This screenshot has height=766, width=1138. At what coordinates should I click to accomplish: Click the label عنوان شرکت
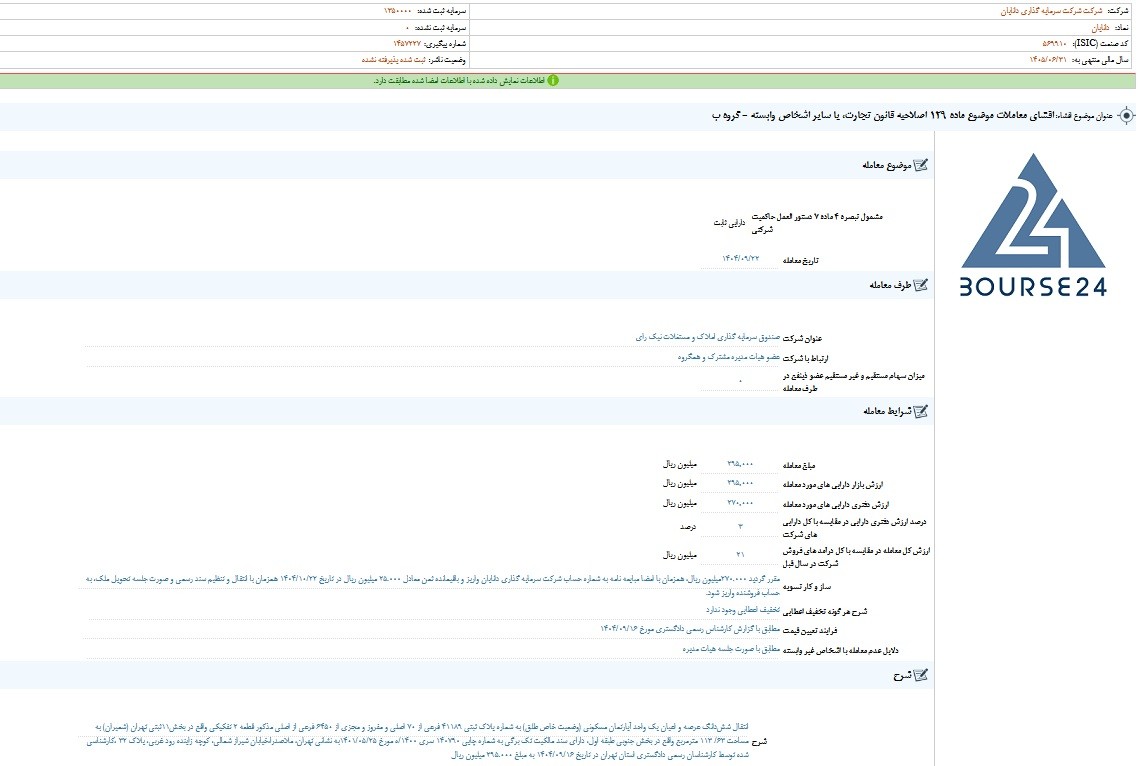click(x=803, y=338)
